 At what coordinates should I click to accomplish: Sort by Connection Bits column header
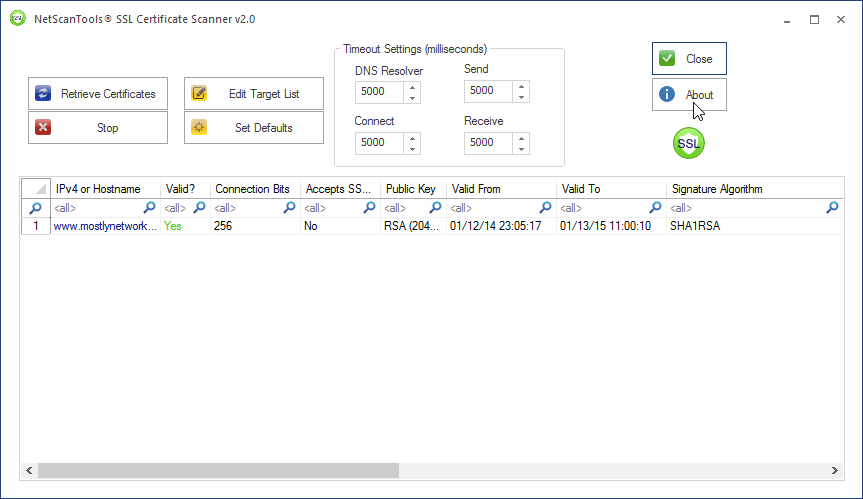pyautogui.click(x=255, y=189)
